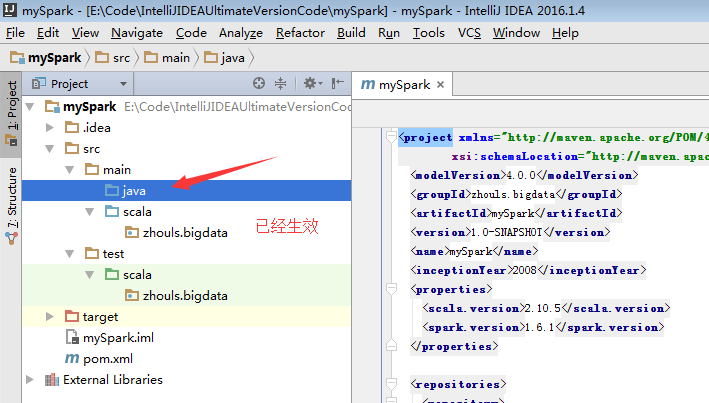
Task: Select zhouls.bigdata package under main scala
Action: click(176, 232)
